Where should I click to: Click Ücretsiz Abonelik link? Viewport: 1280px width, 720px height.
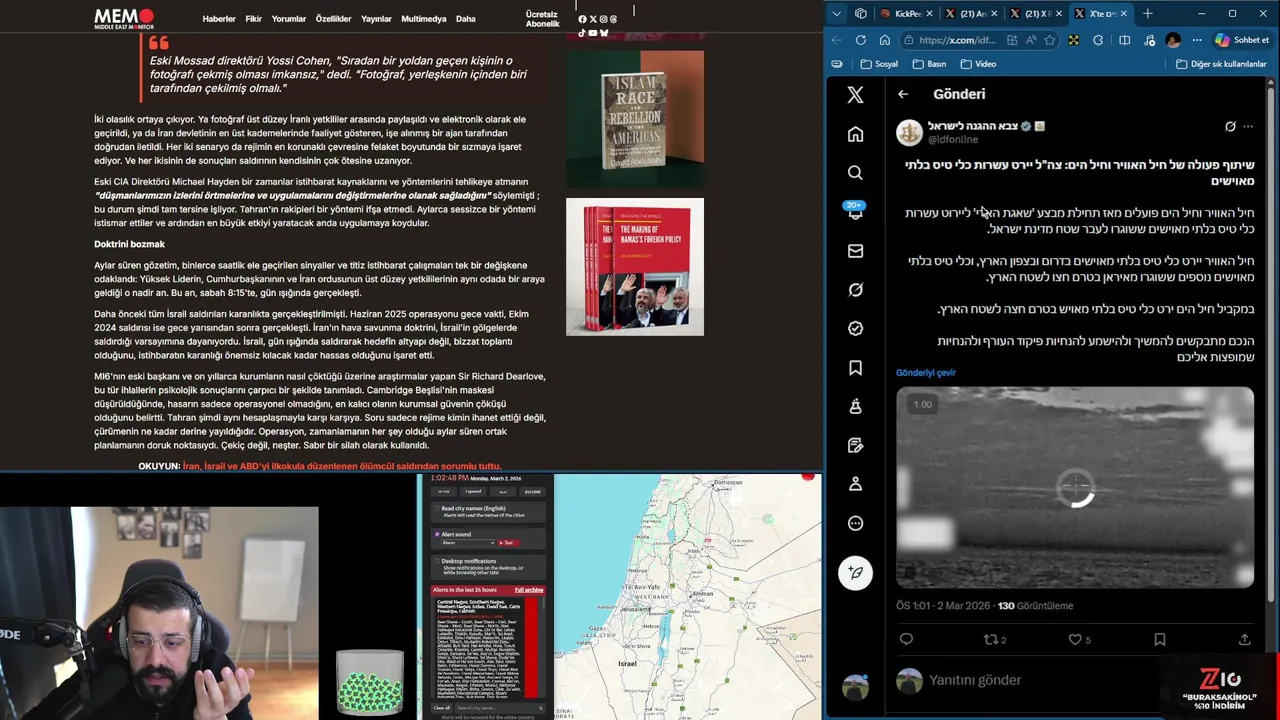point(543,19)
